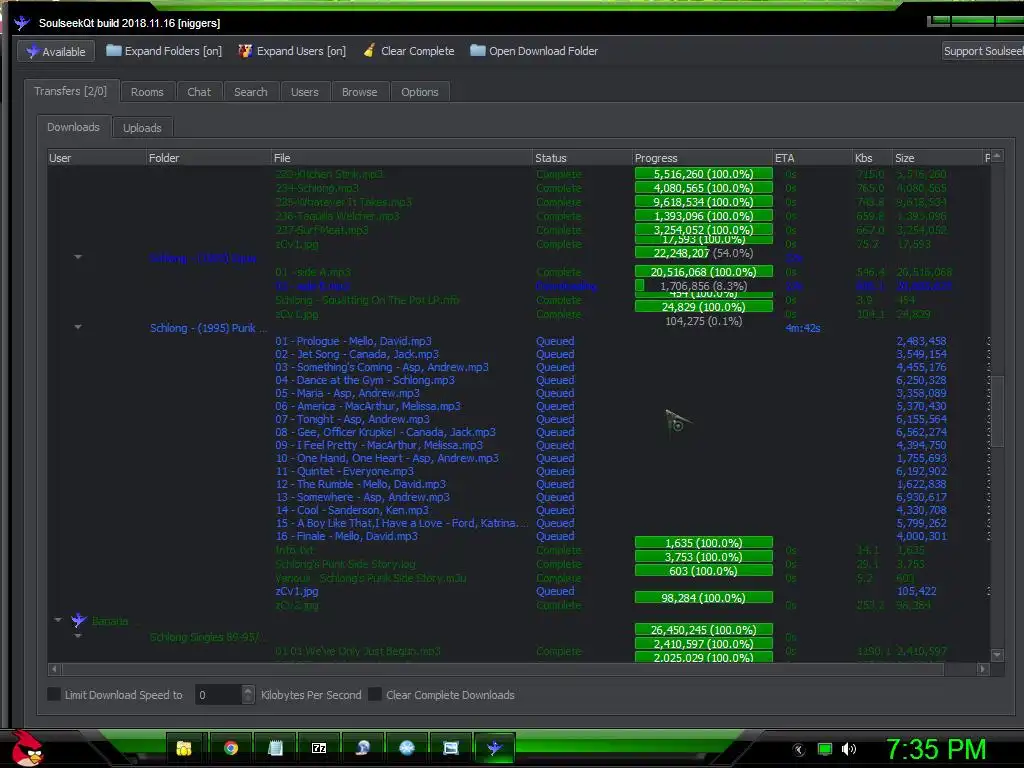Image resolution: width=1024 pixels, height=768 pixels.
Task: Toggle Expand Users in the toolbar
Action: pos(292,51)
